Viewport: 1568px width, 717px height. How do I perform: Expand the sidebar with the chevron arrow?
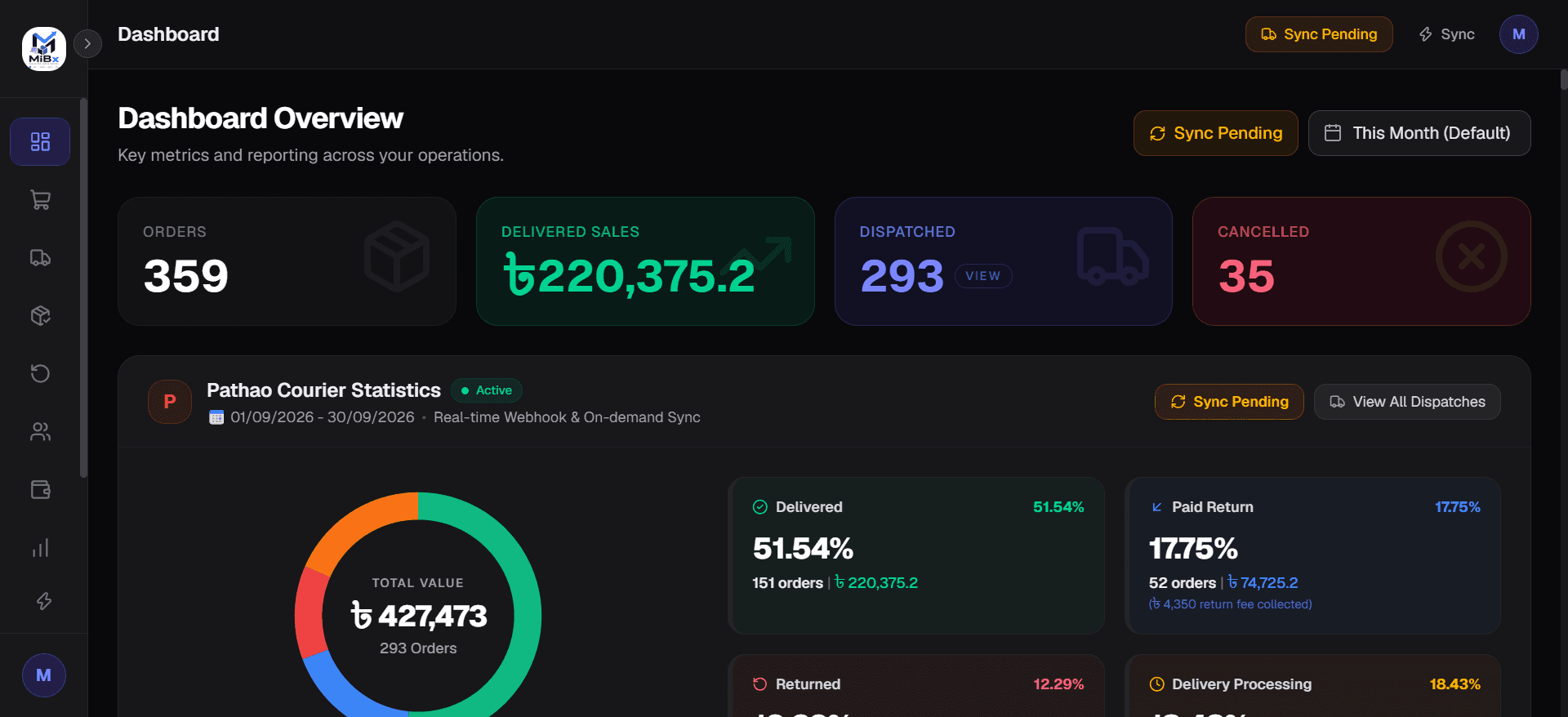pos(87,43)
